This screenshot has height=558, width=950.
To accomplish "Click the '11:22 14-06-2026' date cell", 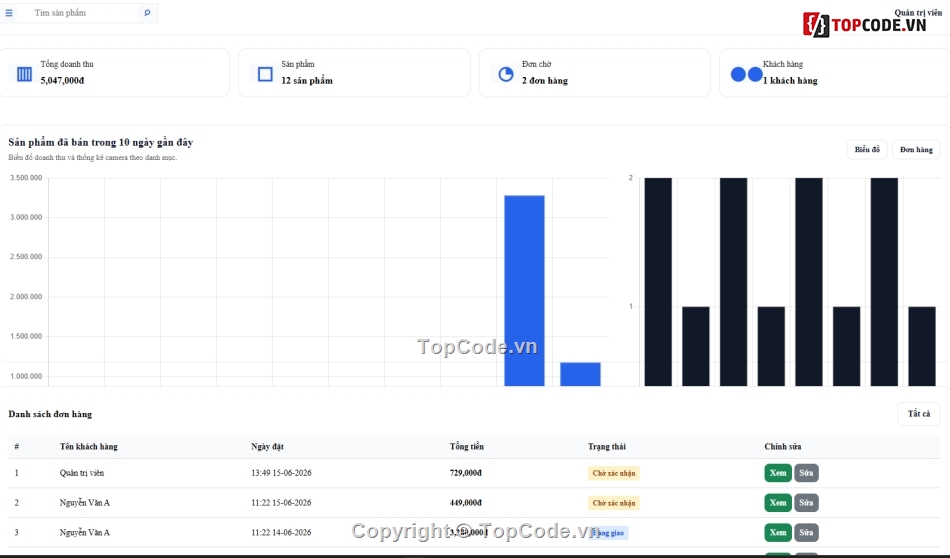I will coord(281,533).
